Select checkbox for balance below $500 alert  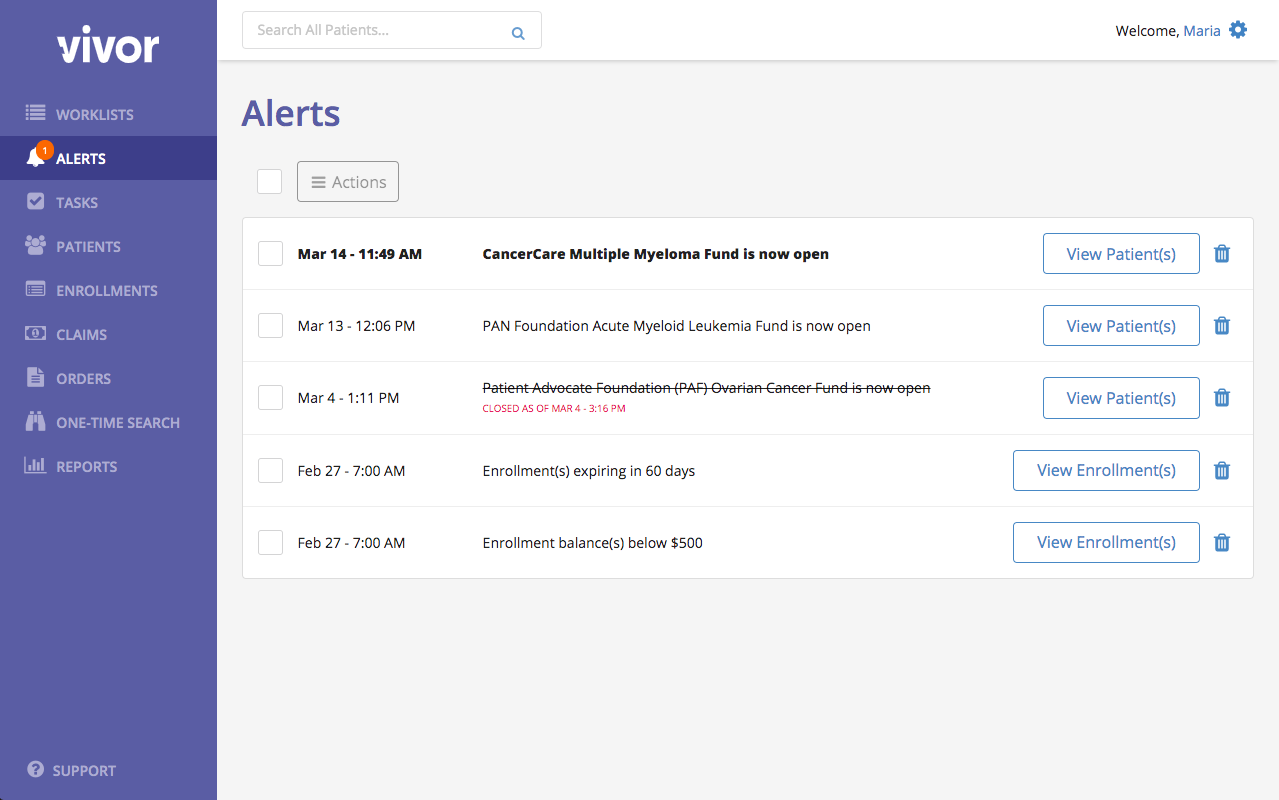pyautogui.click(x=270, y=542)
